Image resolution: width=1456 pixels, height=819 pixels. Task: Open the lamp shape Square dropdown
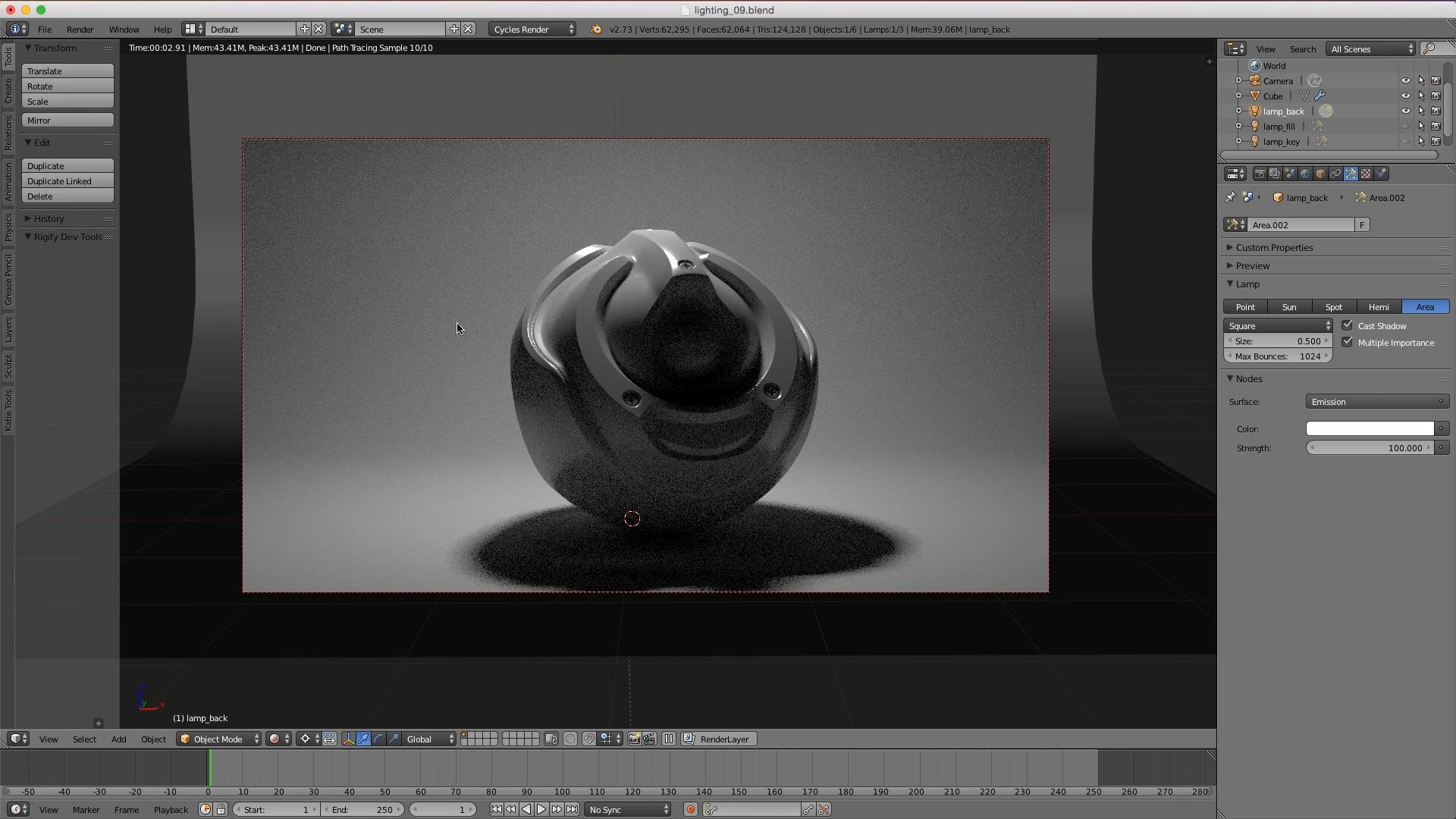click(1280, 325)
